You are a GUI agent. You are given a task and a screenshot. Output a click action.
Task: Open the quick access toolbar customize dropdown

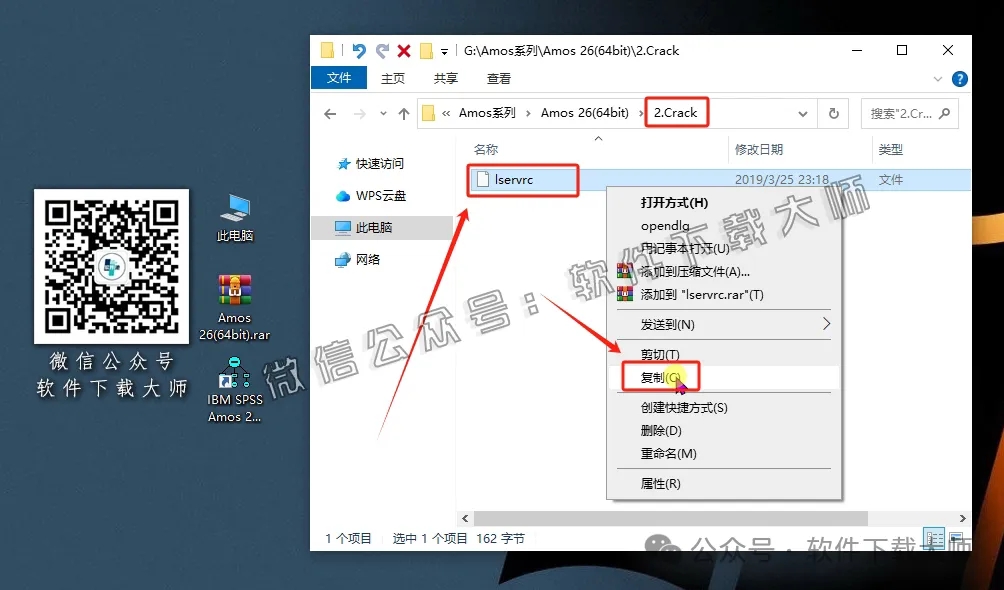[442, 49]
